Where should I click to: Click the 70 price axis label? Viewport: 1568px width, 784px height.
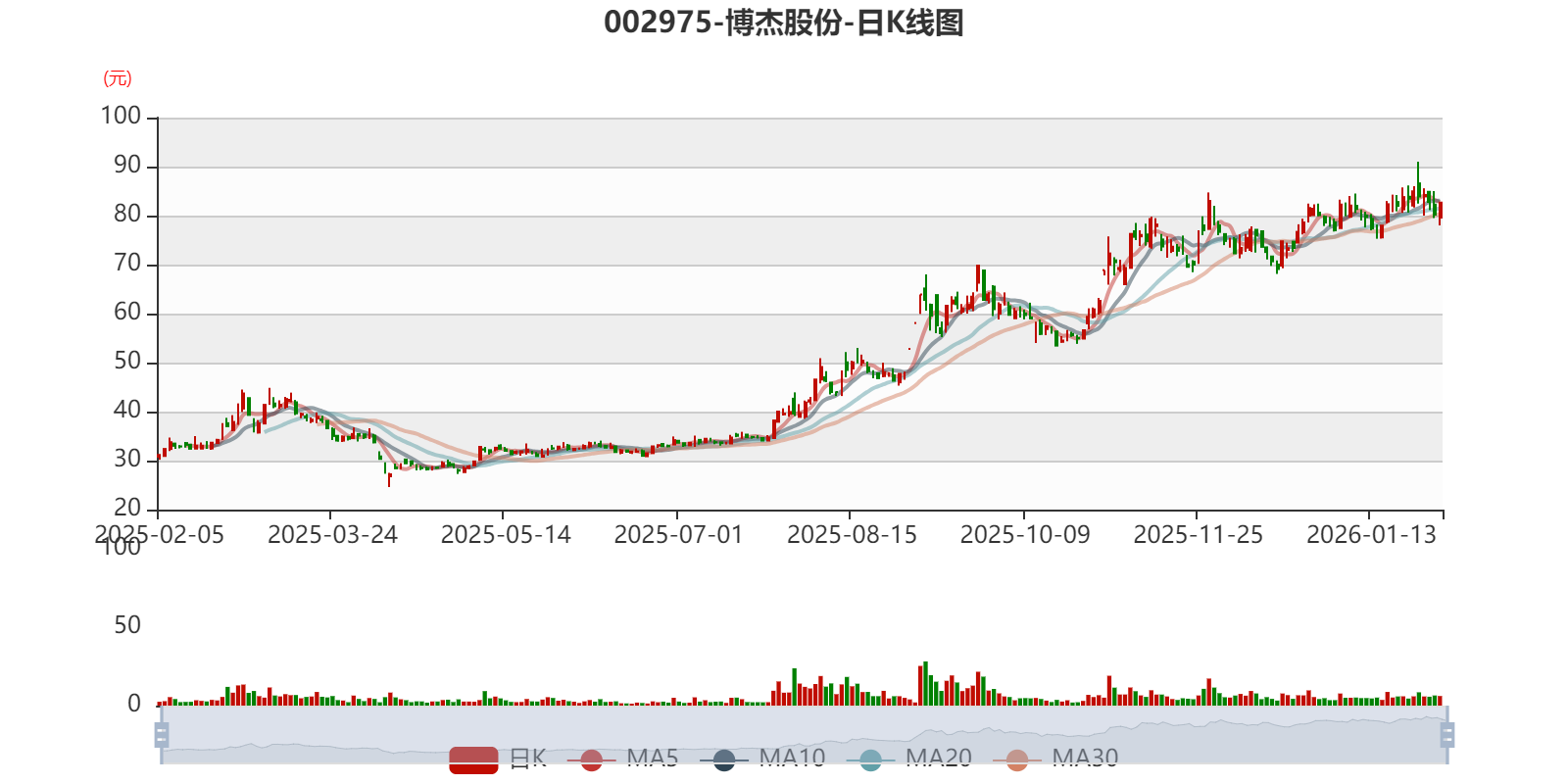[127, 263]
